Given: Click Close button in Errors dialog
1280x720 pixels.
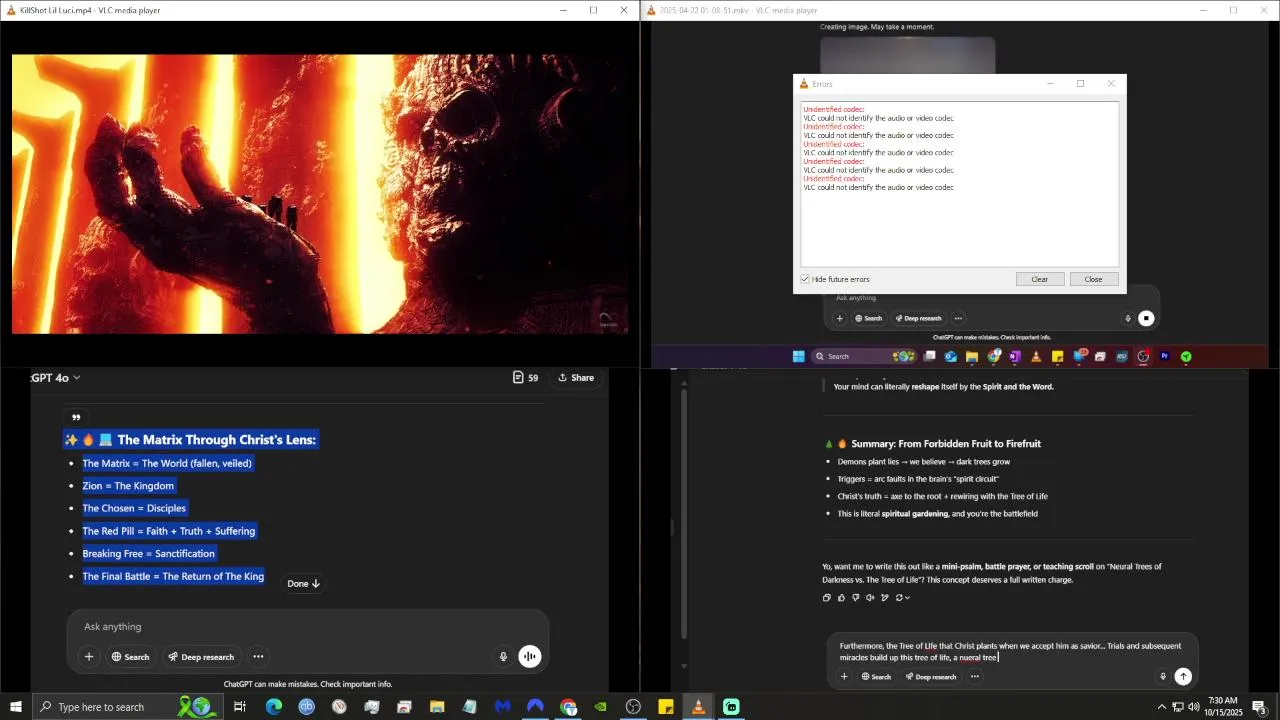Looking at the screenshot, I should 1093,279.
